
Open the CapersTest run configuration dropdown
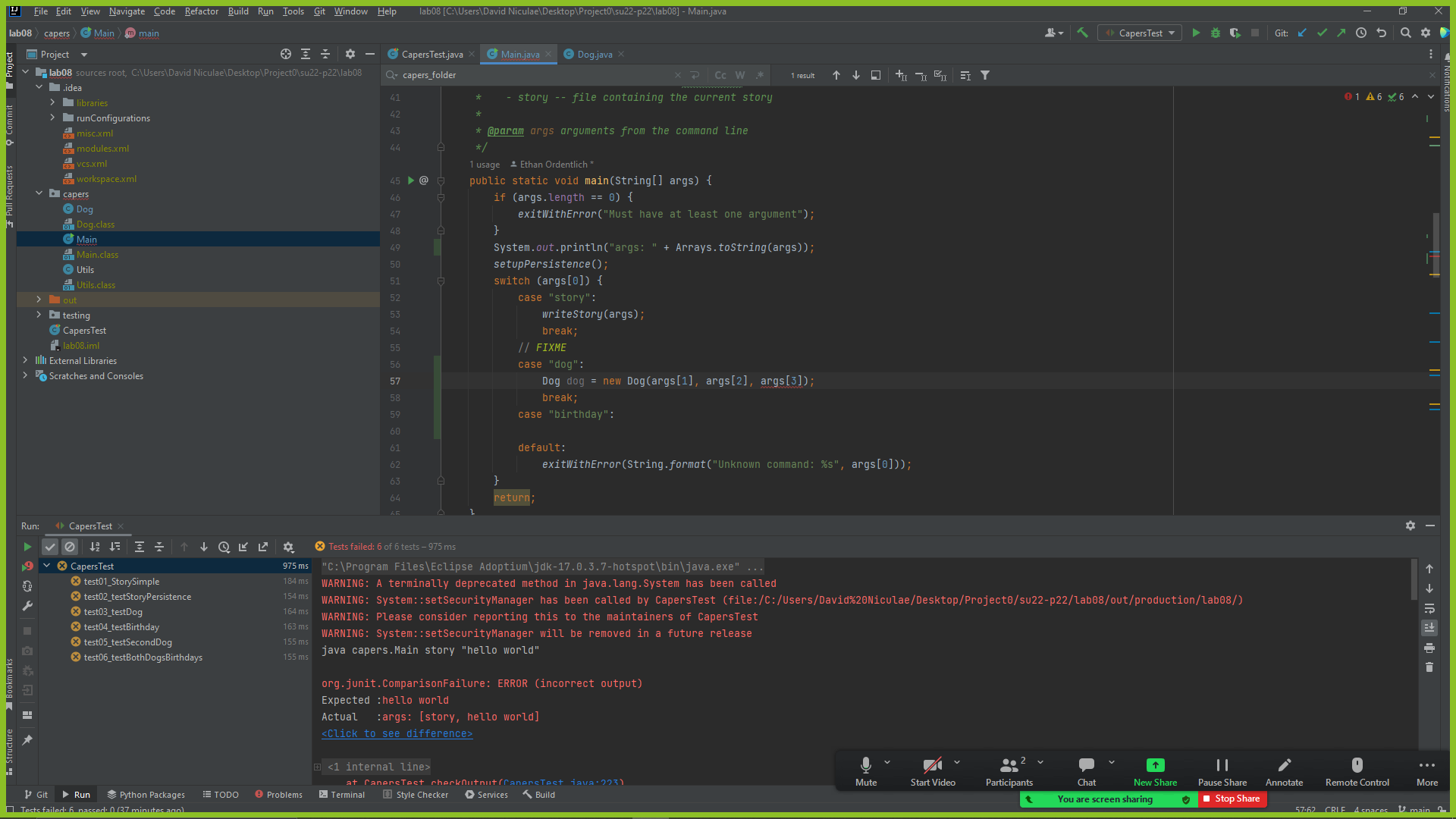1140,33
